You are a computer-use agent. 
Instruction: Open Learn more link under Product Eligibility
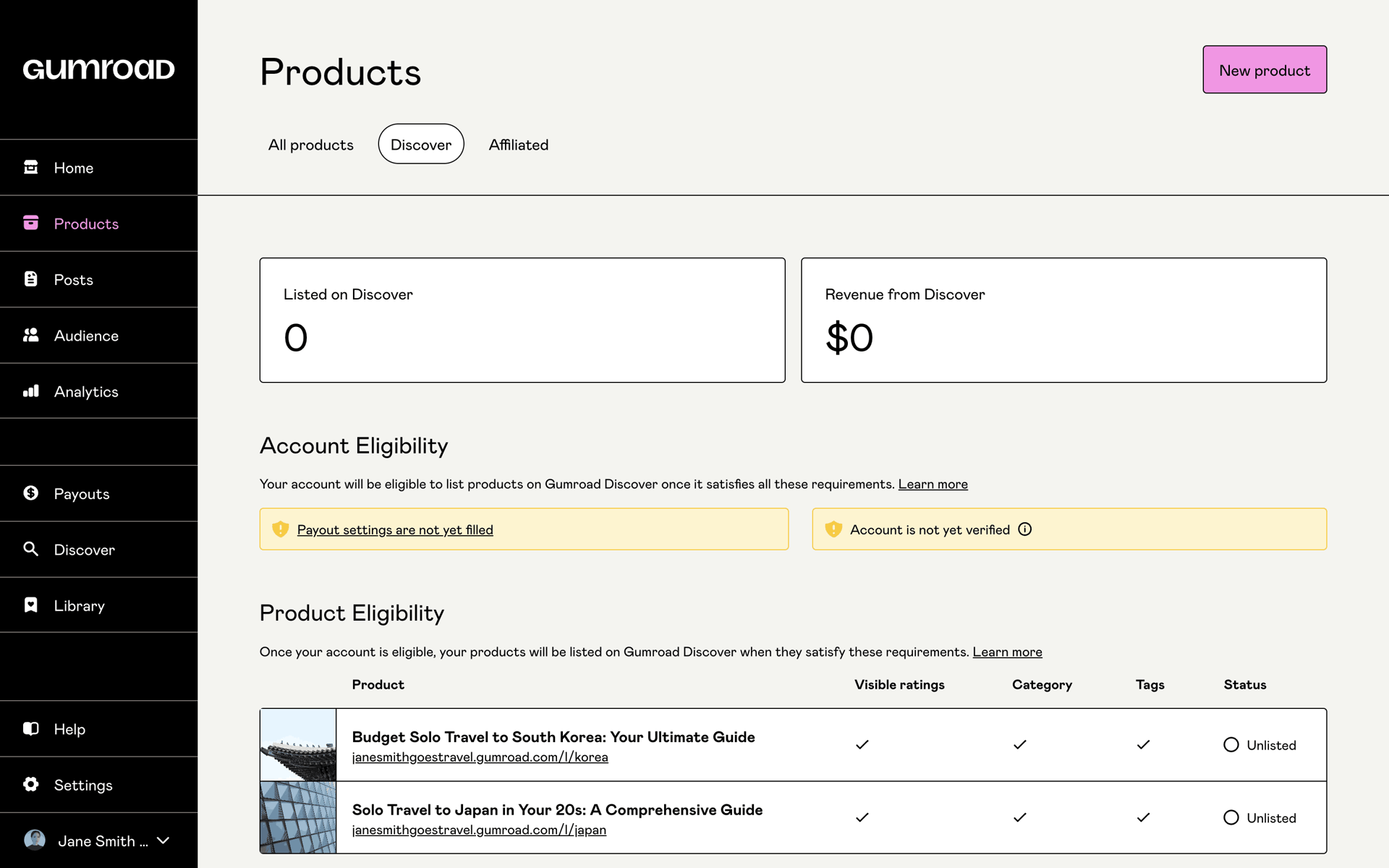(x=1008, y=652)
